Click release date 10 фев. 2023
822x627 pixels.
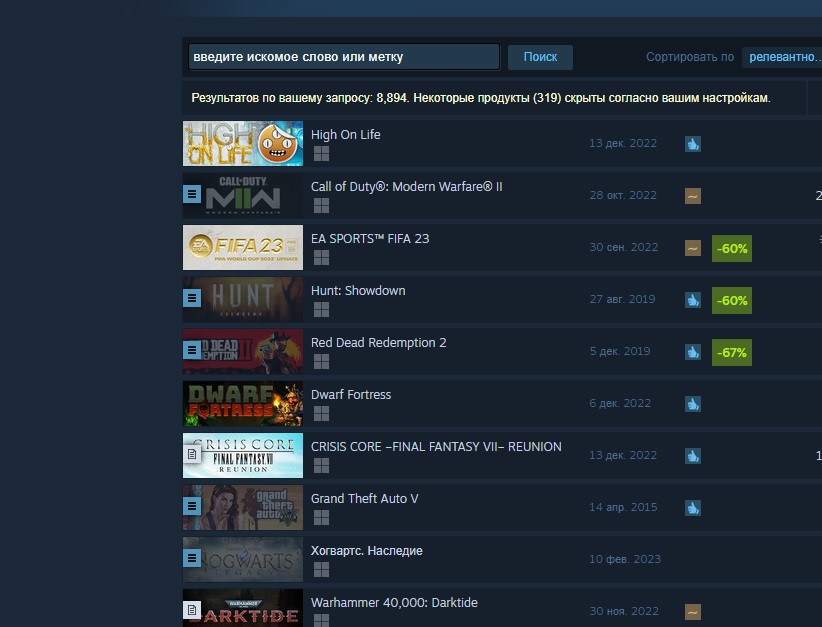click(625, 559)
